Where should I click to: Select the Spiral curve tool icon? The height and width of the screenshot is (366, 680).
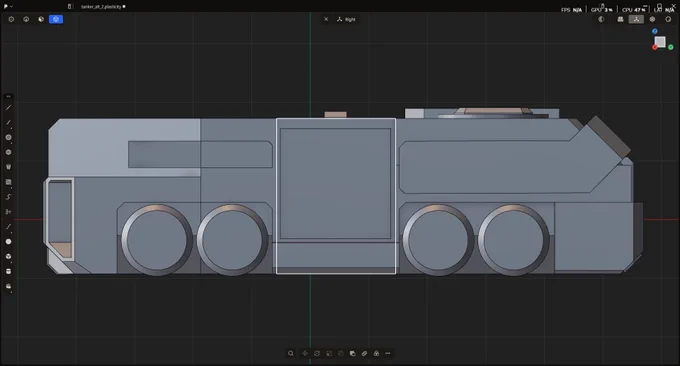point(8,197)
